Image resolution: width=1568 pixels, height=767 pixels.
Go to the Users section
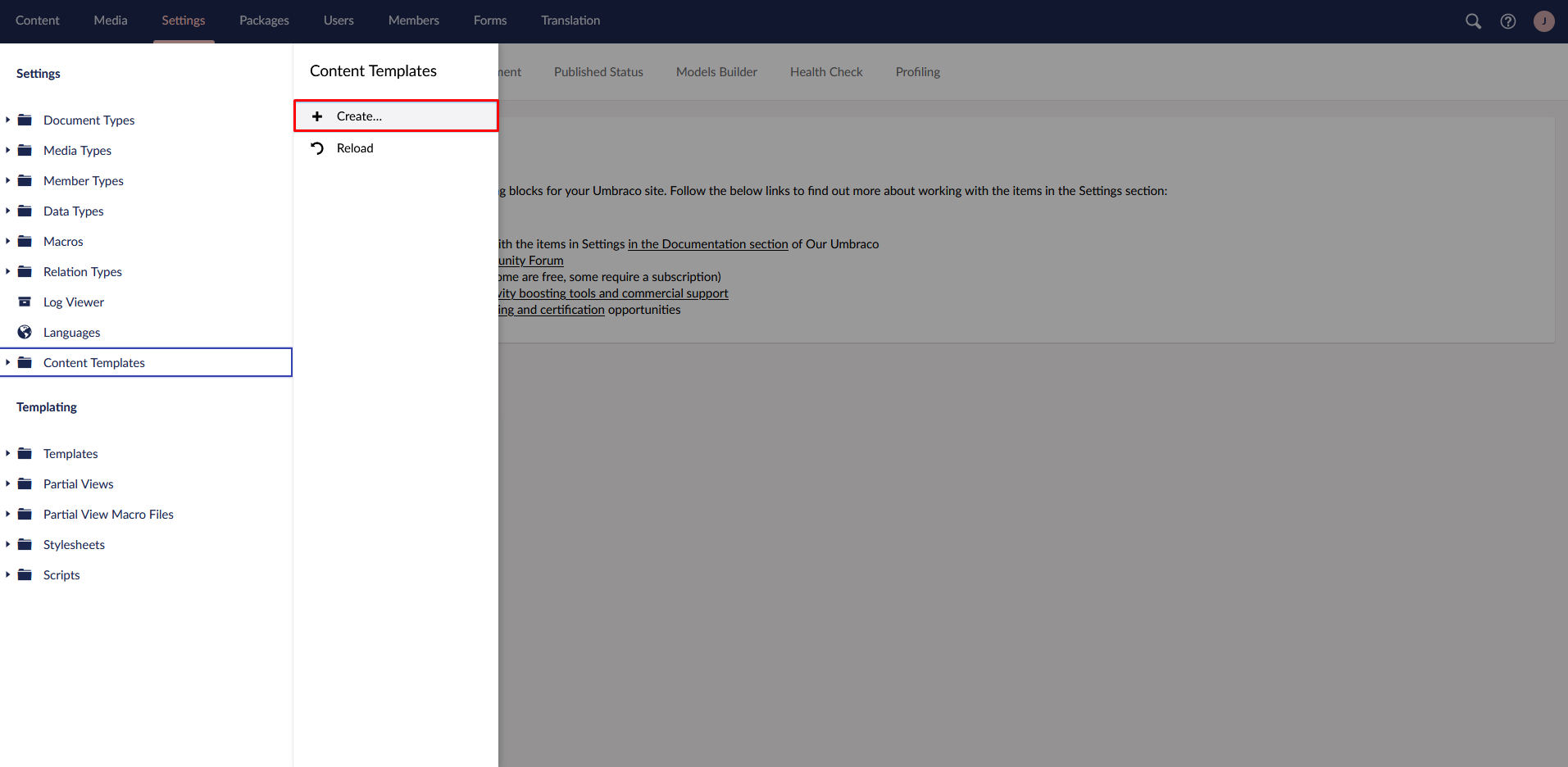pos(339,20)
